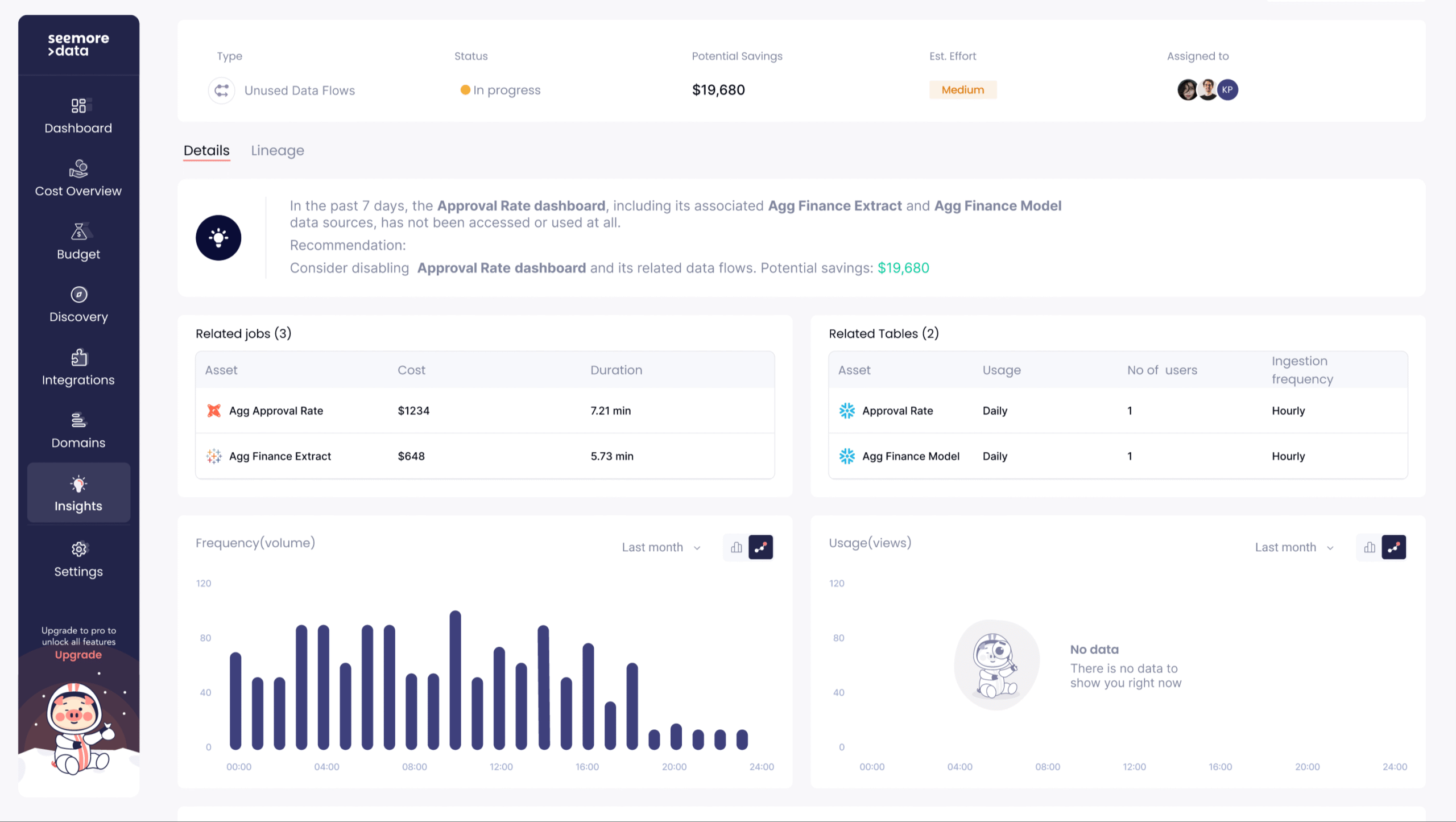This screenshot has width=1456, height=822.
Task: Open the Dashboard sidebar icon
Action: point(78,106)
